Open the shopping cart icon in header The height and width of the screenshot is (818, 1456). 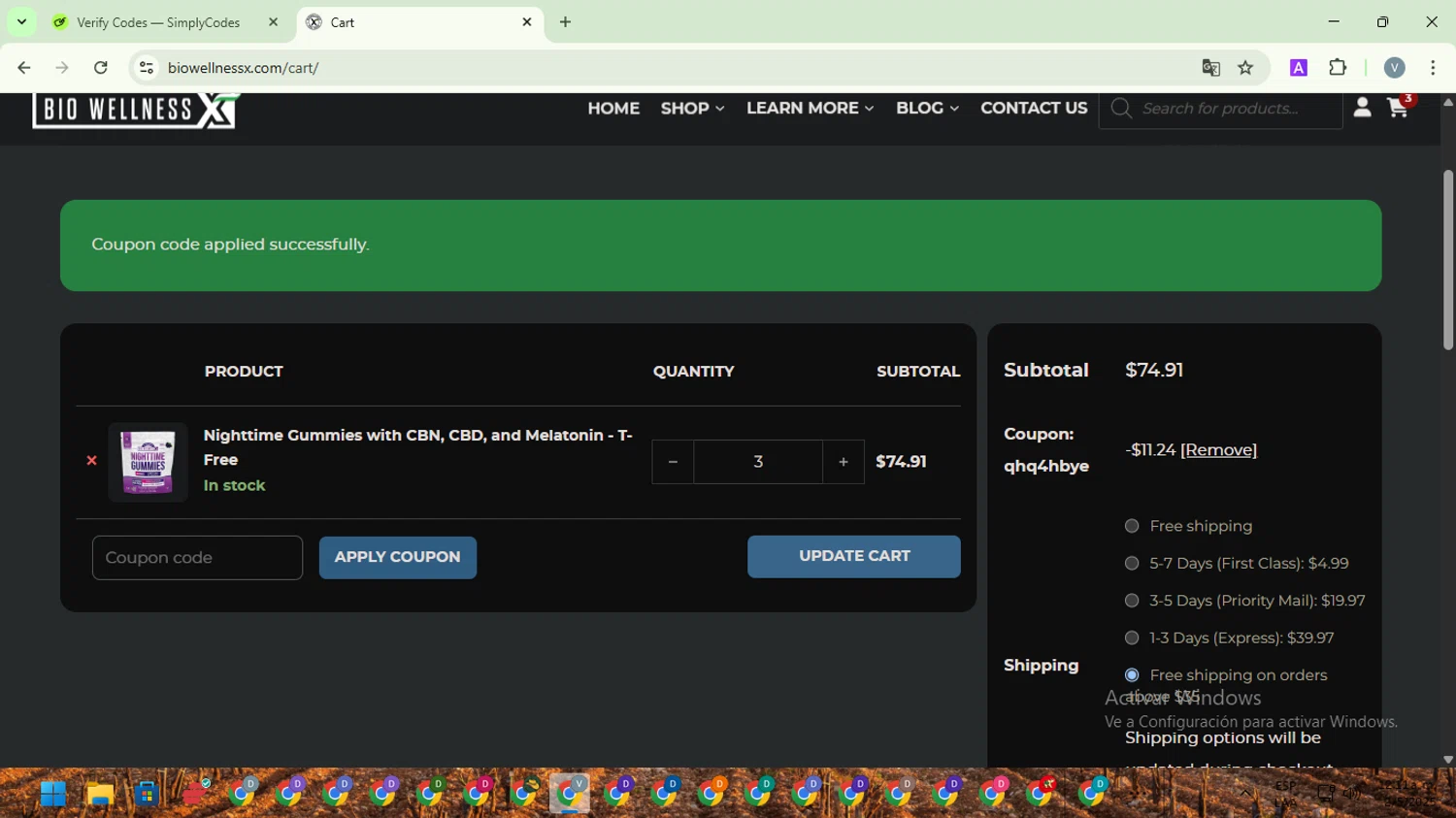pos(1398,108)
